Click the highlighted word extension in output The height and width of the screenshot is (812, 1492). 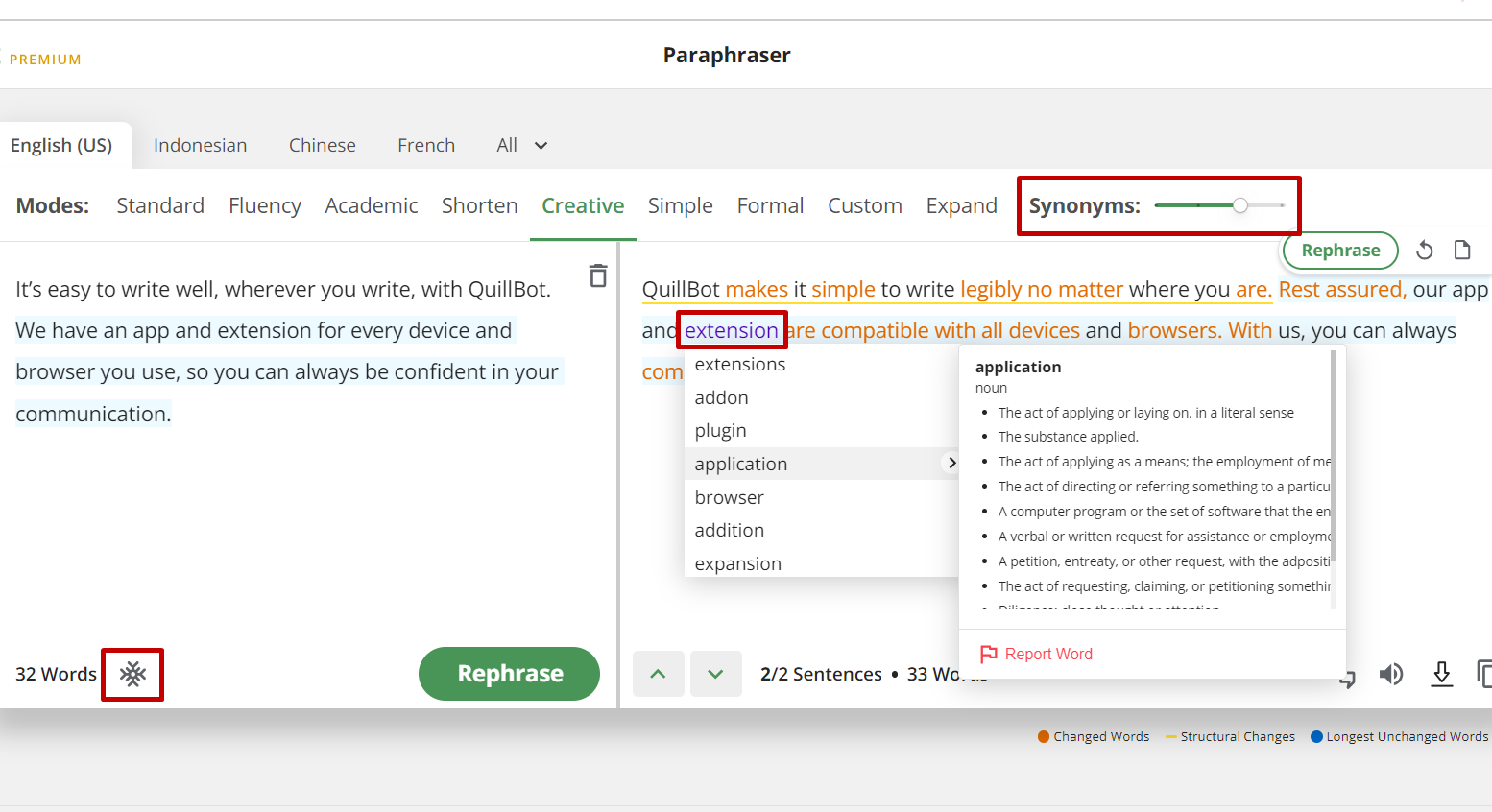coord(731,331)
